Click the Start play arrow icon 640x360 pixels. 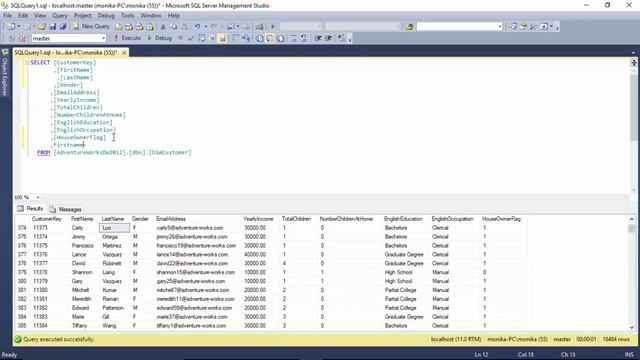point(273,27)
